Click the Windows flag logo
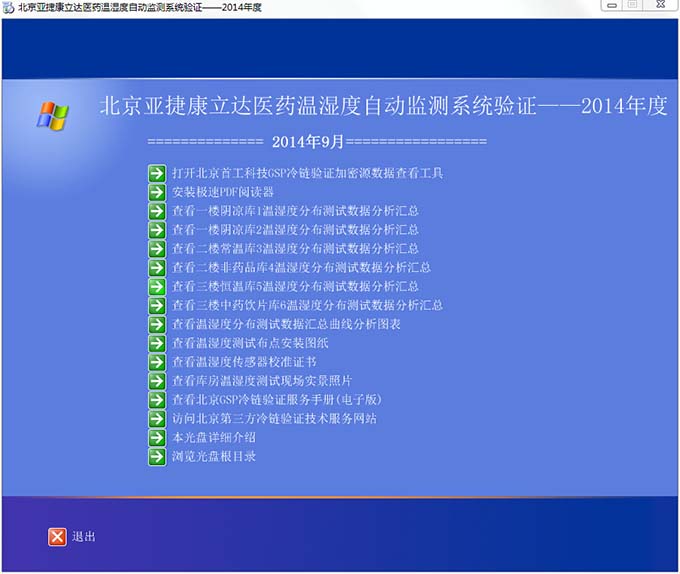The image size is (680, 574). (52, 116)
